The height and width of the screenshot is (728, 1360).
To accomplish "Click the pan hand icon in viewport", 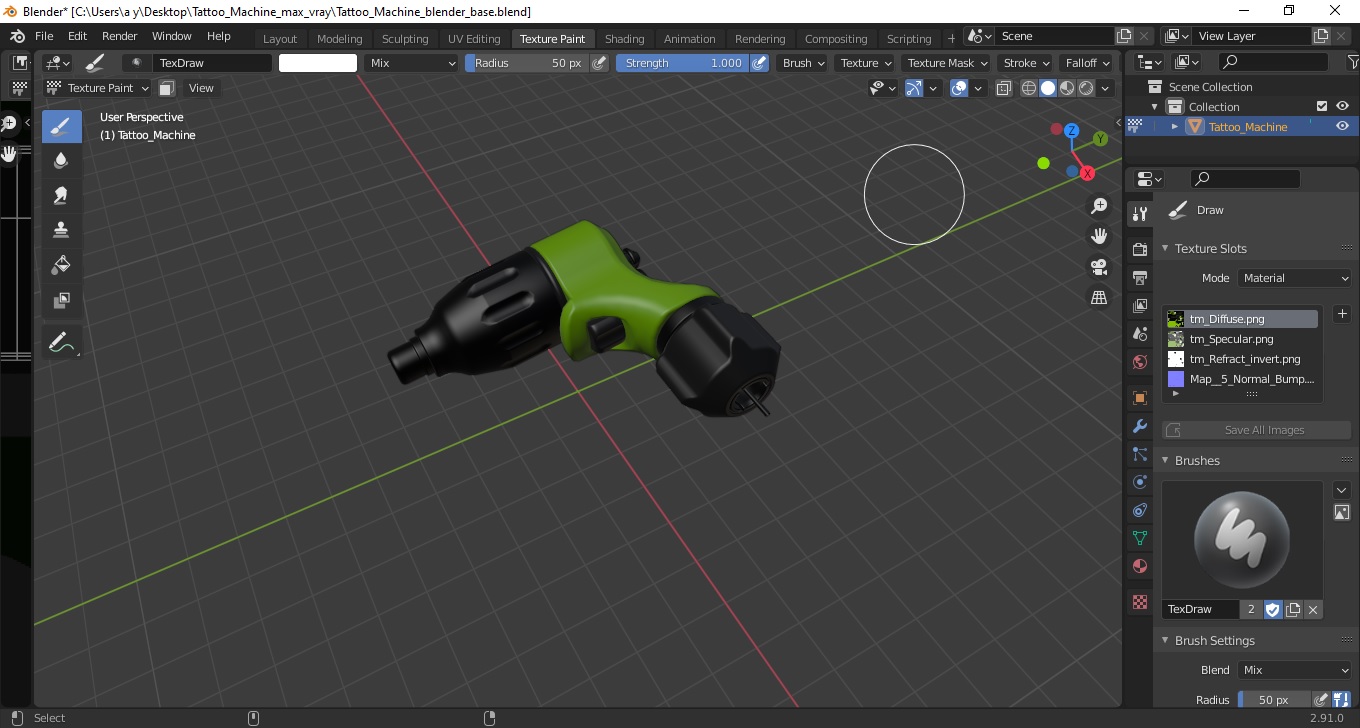I will [x=1099, y=236].
